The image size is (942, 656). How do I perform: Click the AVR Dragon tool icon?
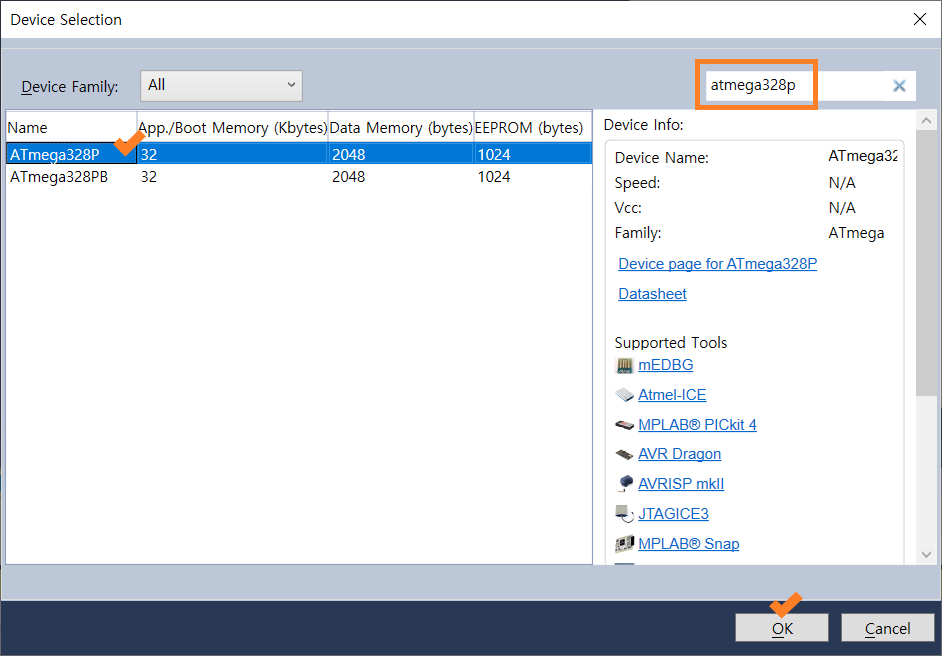625,454
